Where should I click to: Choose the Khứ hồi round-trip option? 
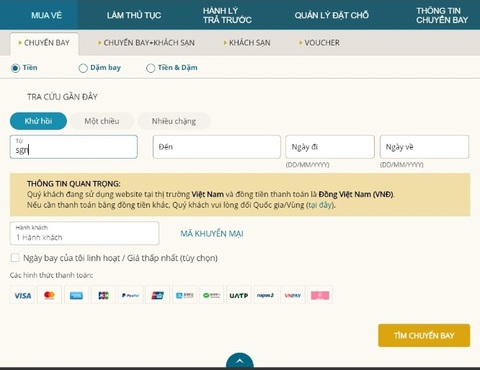pyautogui.click(x=38, y=121)
